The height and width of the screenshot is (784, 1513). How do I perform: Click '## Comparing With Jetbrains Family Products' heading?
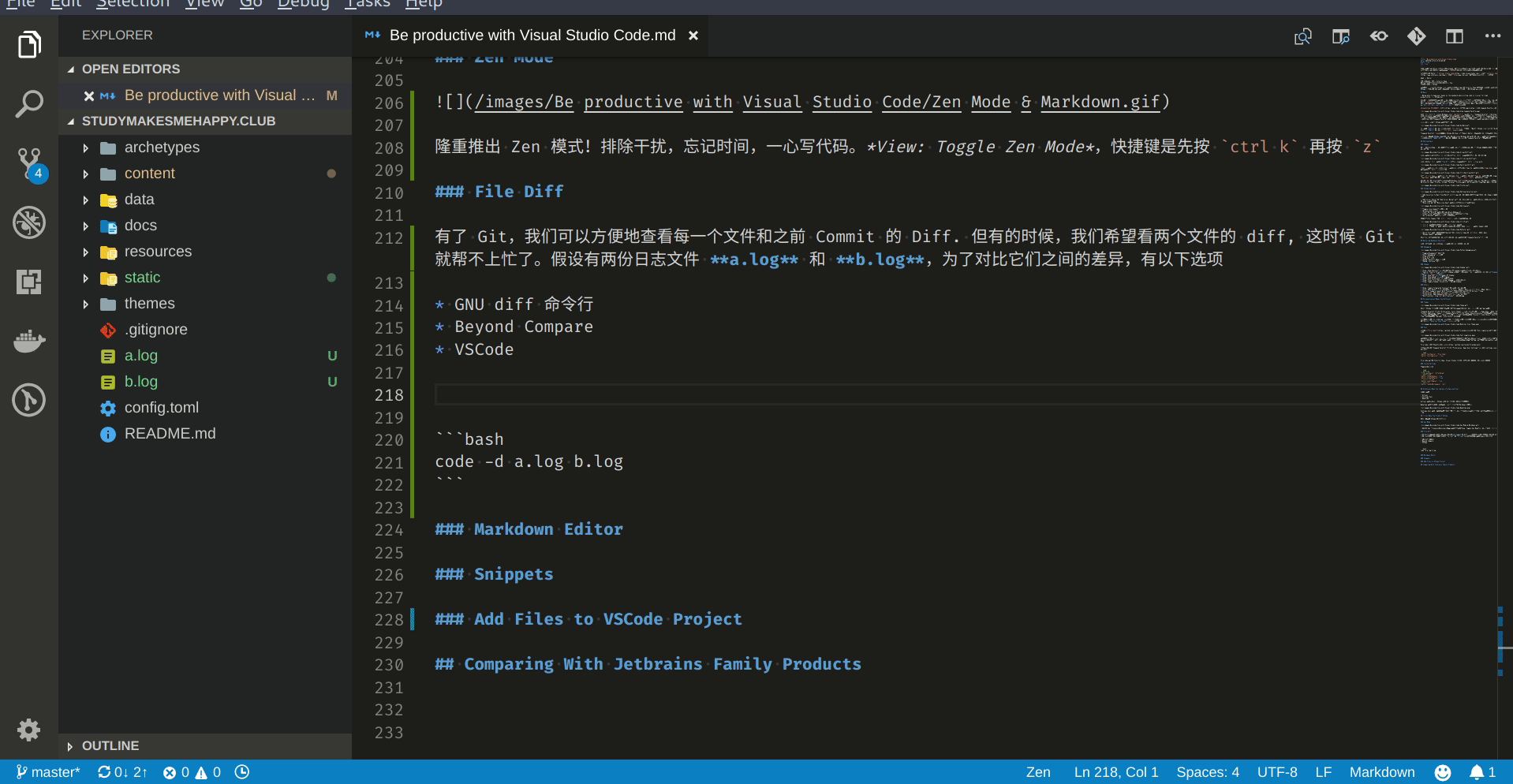(x=648, y=664)
